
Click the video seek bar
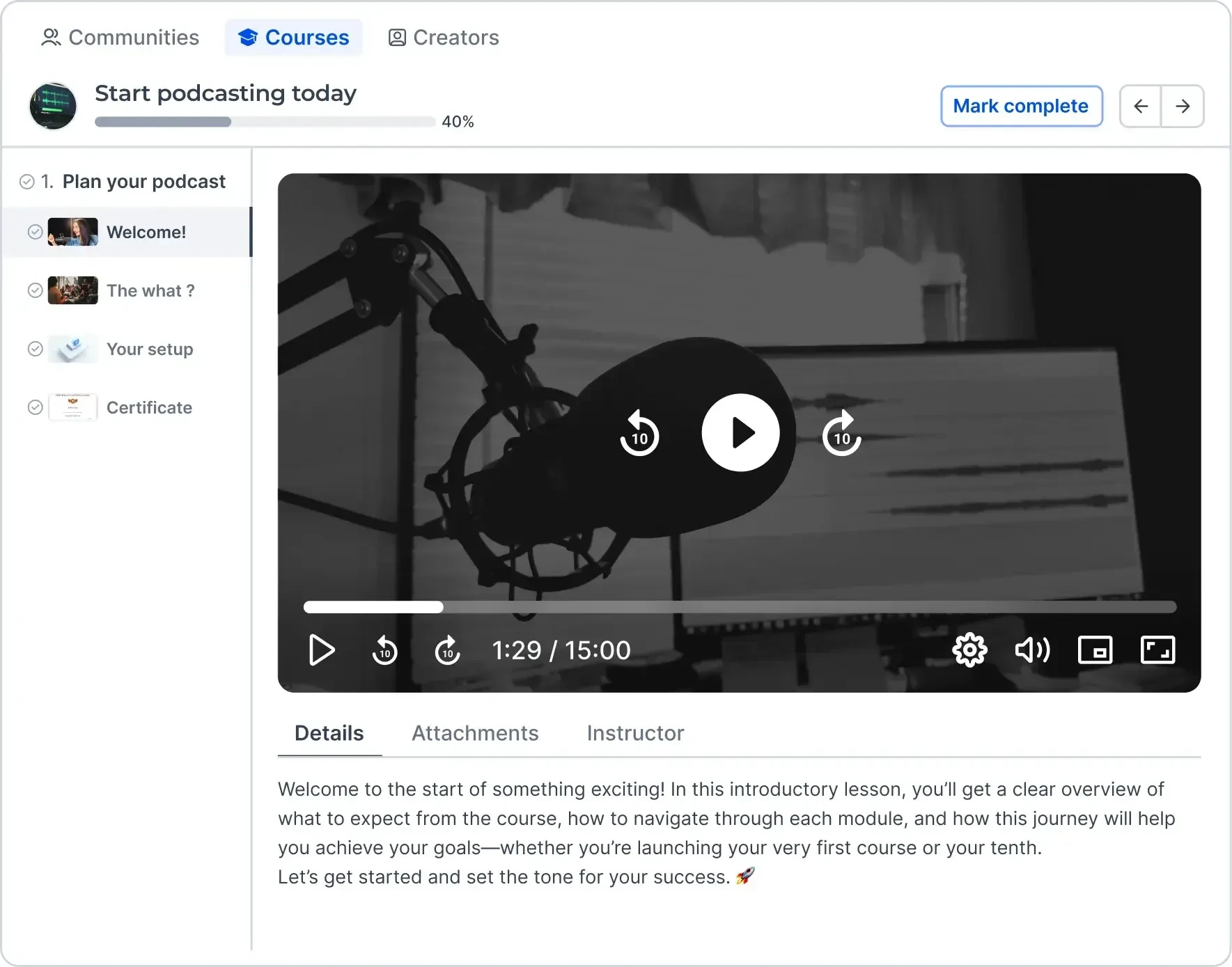740,607
